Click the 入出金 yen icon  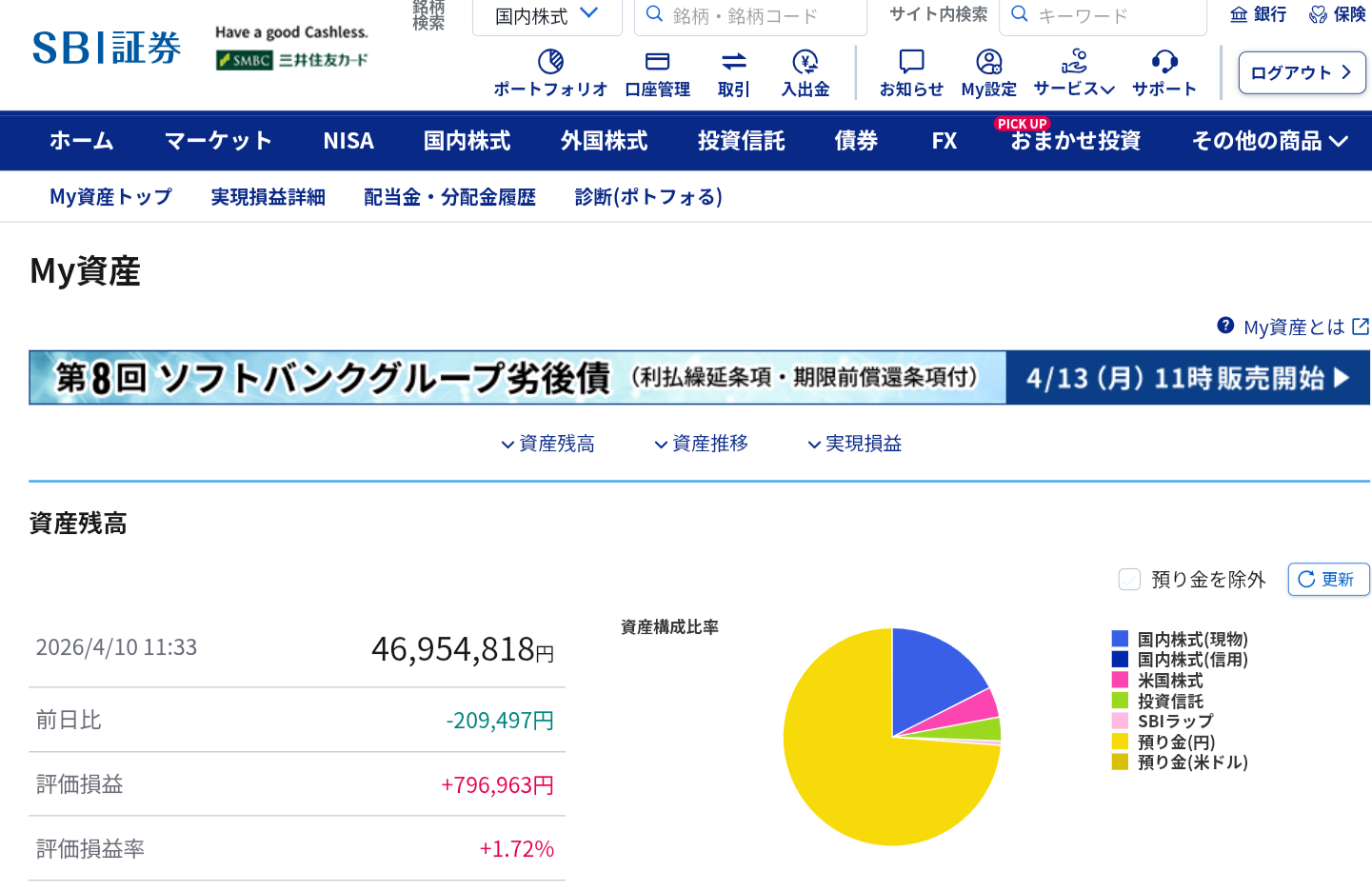point(805,62)
